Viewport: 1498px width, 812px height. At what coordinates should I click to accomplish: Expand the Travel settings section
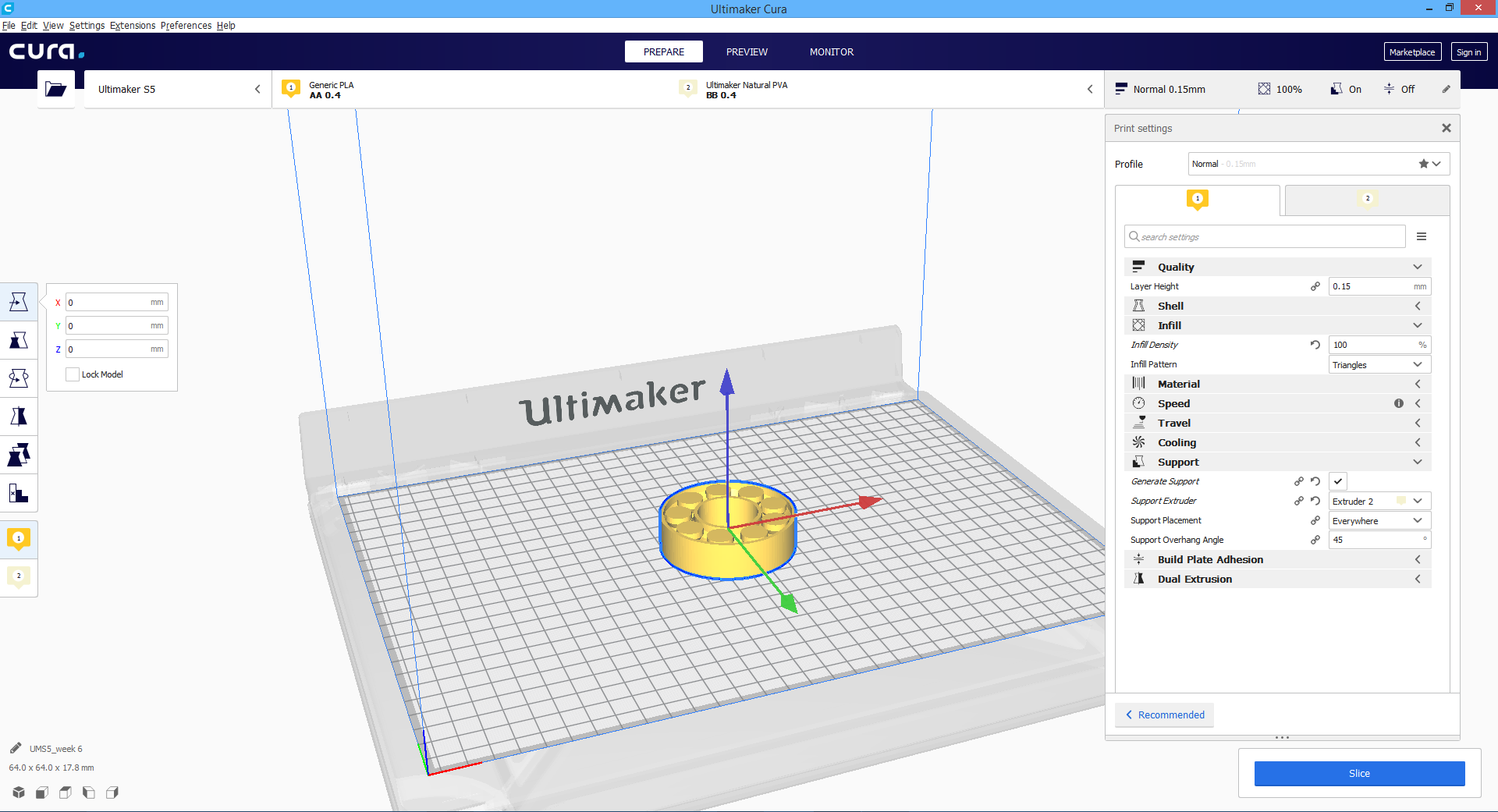1278,423
